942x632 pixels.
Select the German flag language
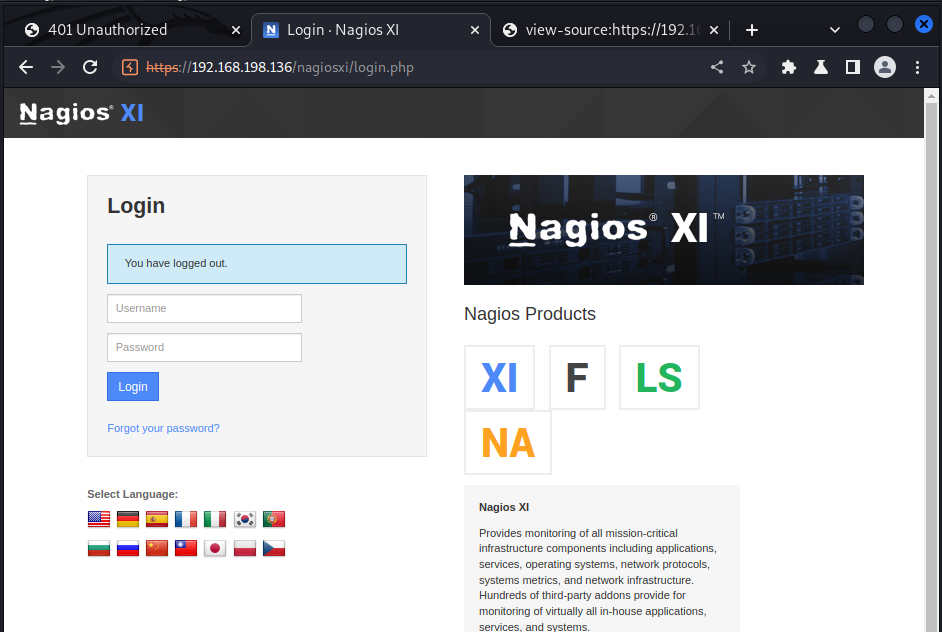[128, 519]
